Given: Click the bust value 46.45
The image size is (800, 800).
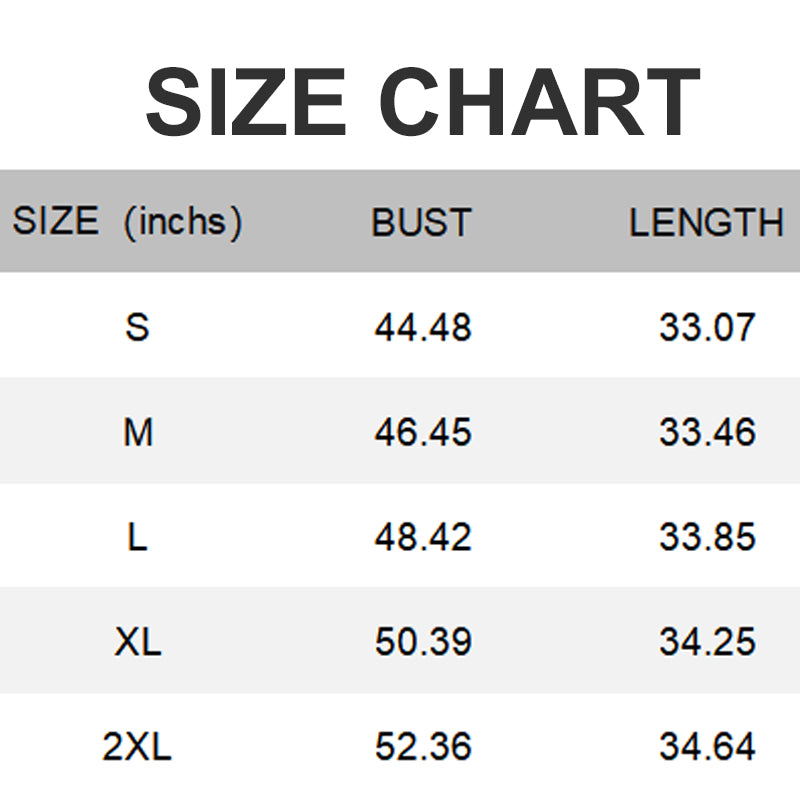Looking at the screenshot, I should [423, 432].
